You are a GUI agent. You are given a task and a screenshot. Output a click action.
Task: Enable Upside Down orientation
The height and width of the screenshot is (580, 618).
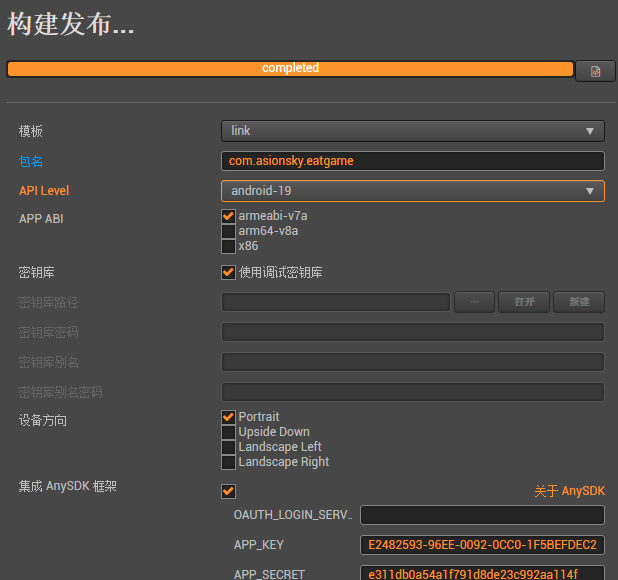click(x=228, y=432)
